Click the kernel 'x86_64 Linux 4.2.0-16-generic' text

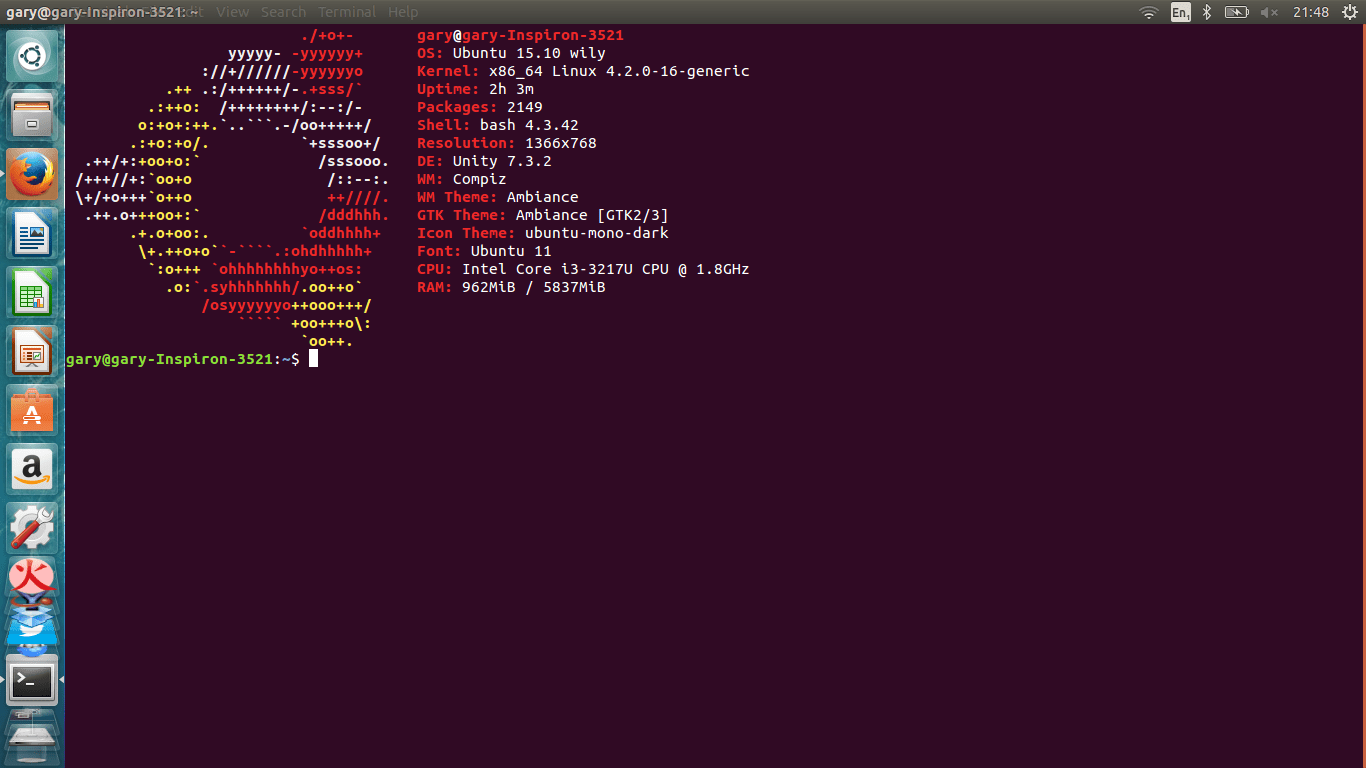pos(619,71)
